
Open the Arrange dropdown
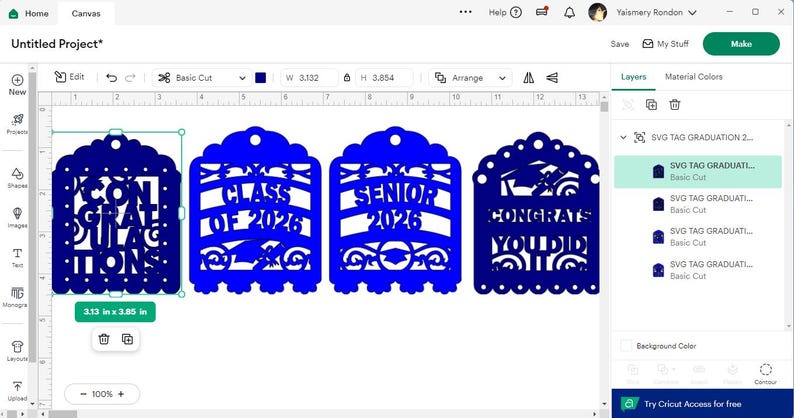(x=470, y=78)
